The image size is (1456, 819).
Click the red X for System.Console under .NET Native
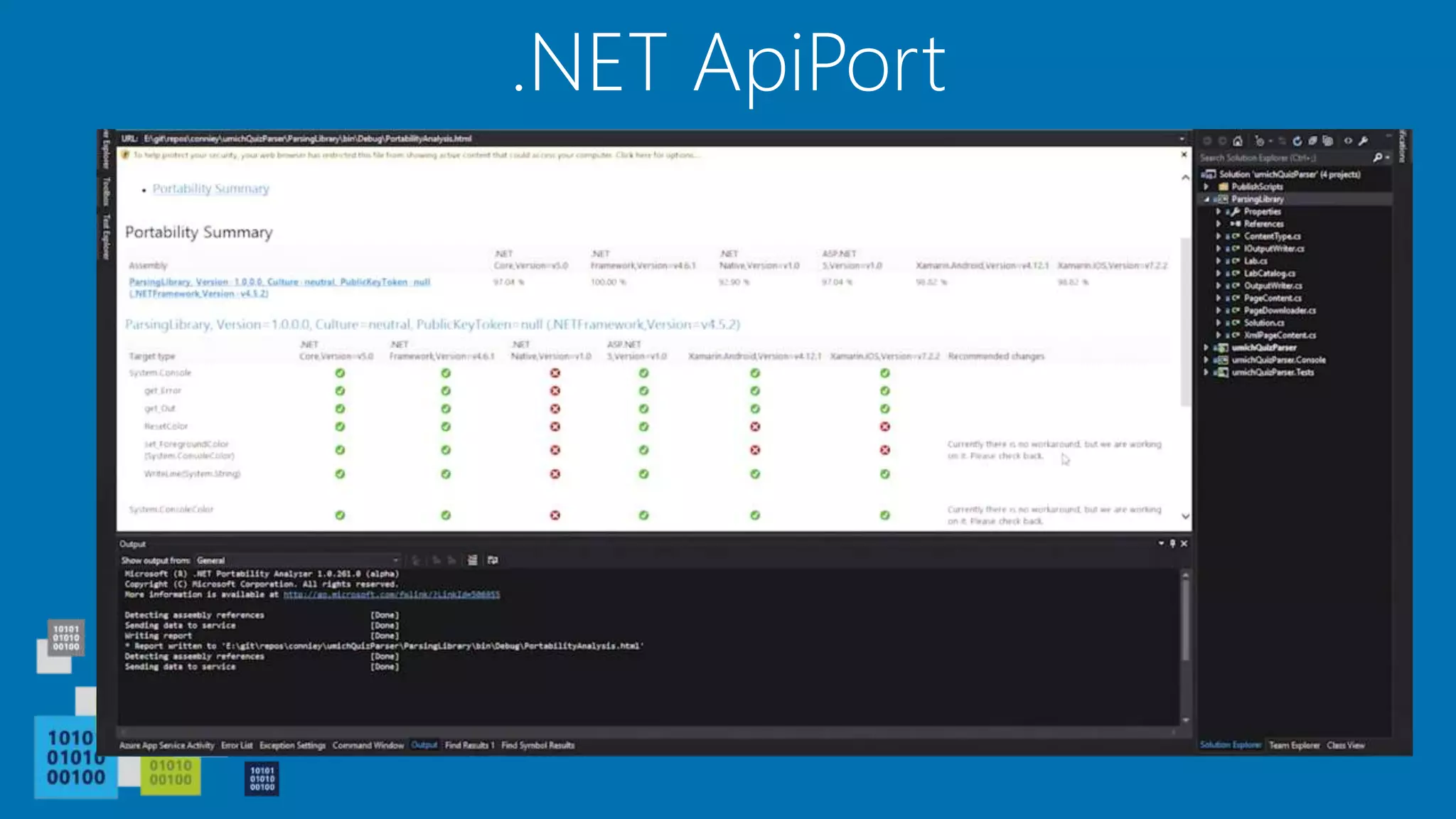[555, 373]
